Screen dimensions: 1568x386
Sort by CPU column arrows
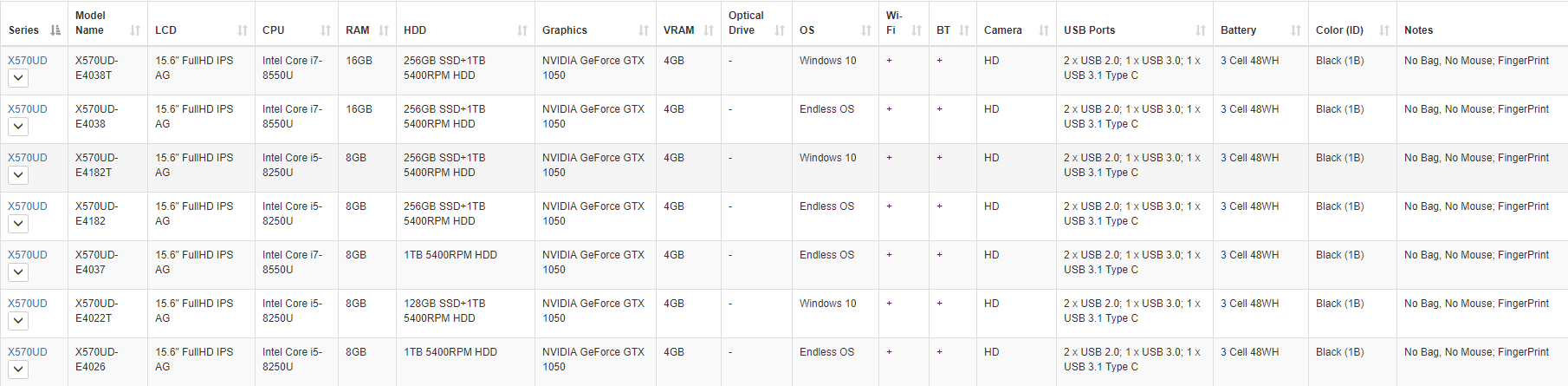326,30
